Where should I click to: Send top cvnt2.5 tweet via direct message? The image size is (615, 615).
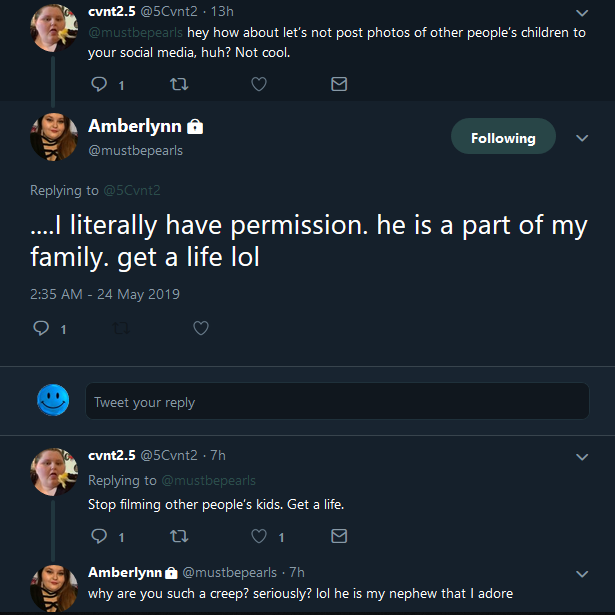(x=339, y=84)
